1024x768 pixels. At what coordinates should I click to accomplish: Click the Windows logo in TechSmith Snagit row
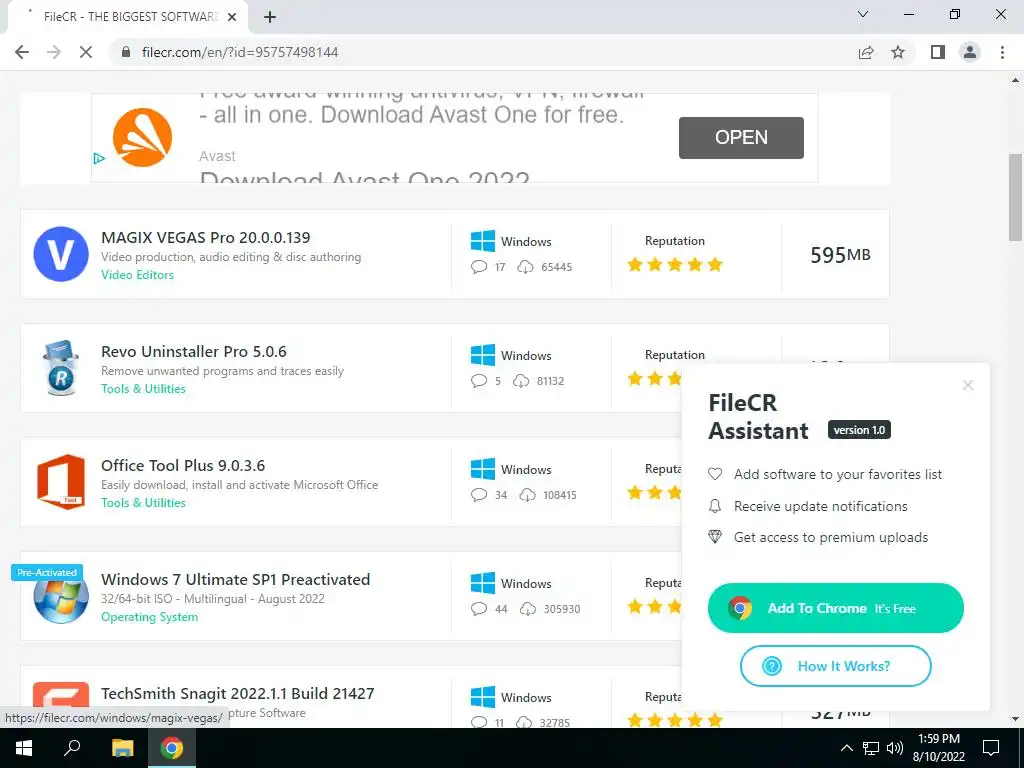point(483,697)
